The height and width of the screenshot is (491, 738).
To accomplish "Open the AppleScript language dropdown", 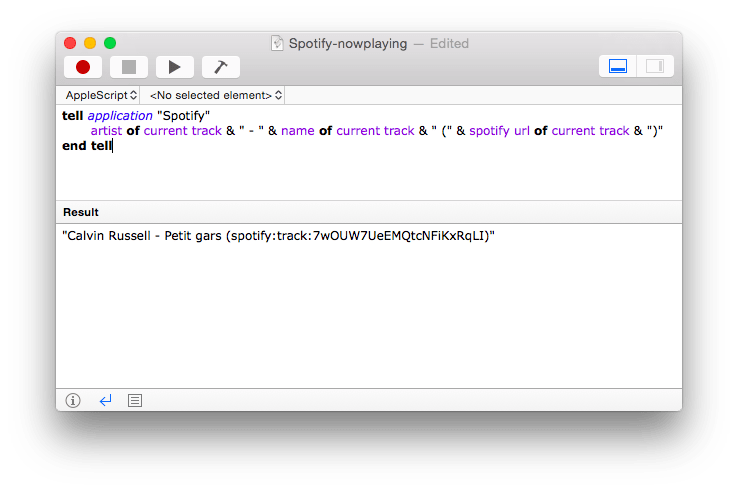I will click(101, 95).
